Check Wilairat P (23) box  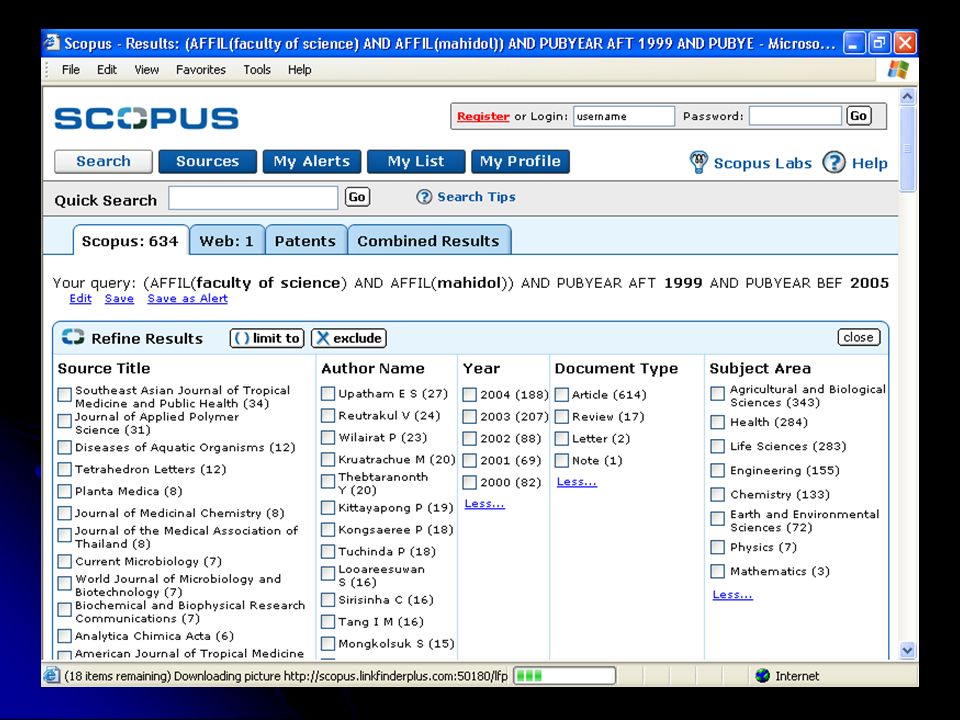click(328, 437)
